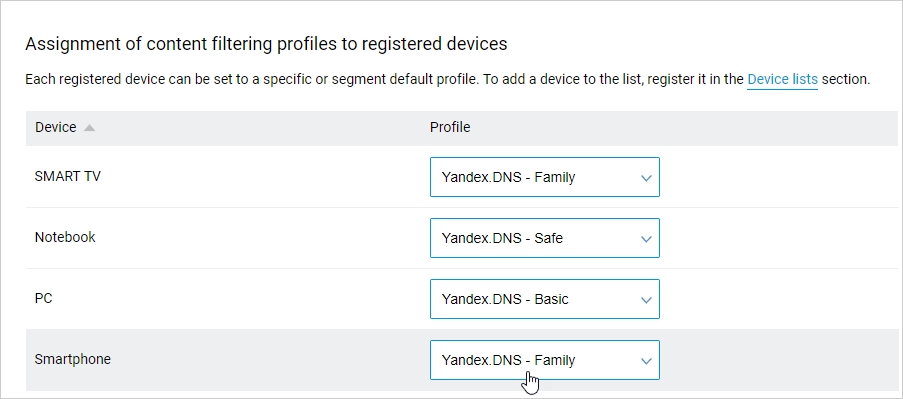Click chevron arrow in Smartphone row

tap(646, 361)
